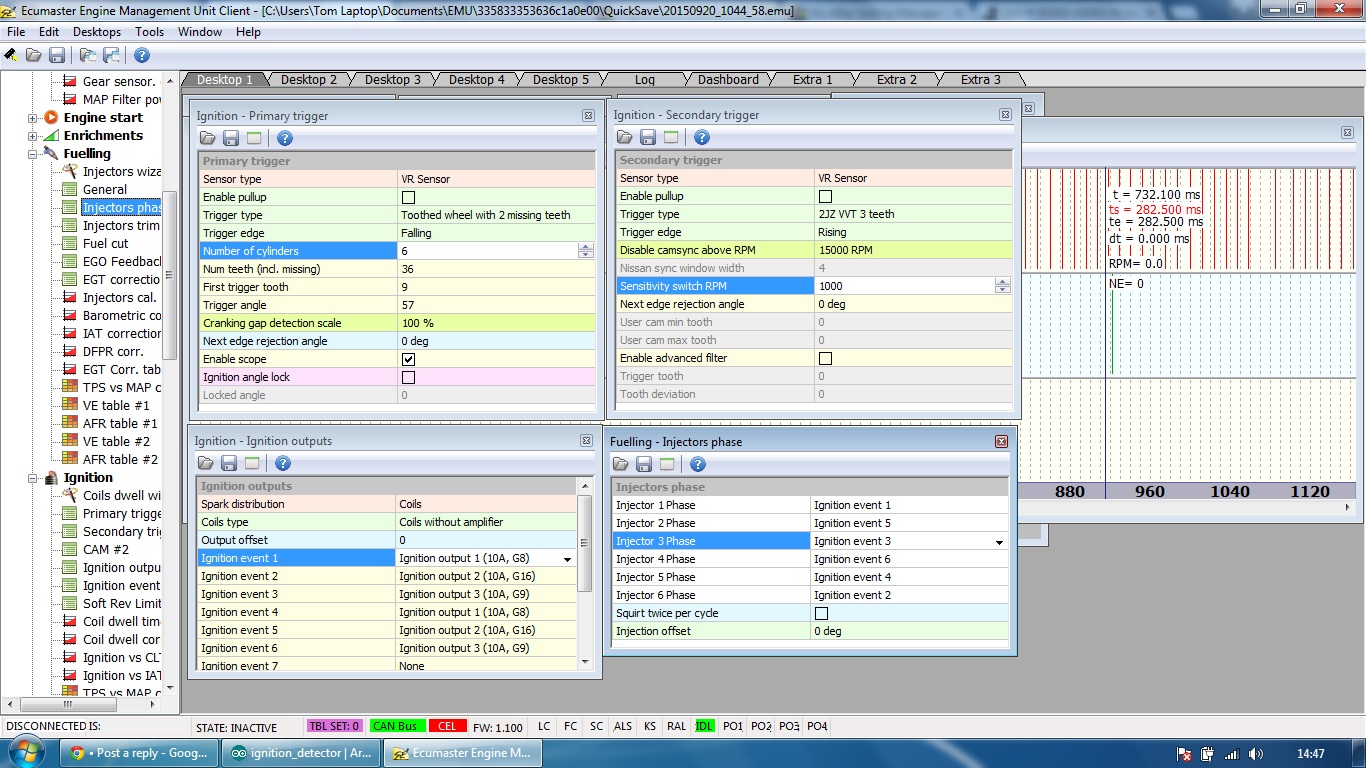
Task: Open the Tools menu
Action: (149, 32)
